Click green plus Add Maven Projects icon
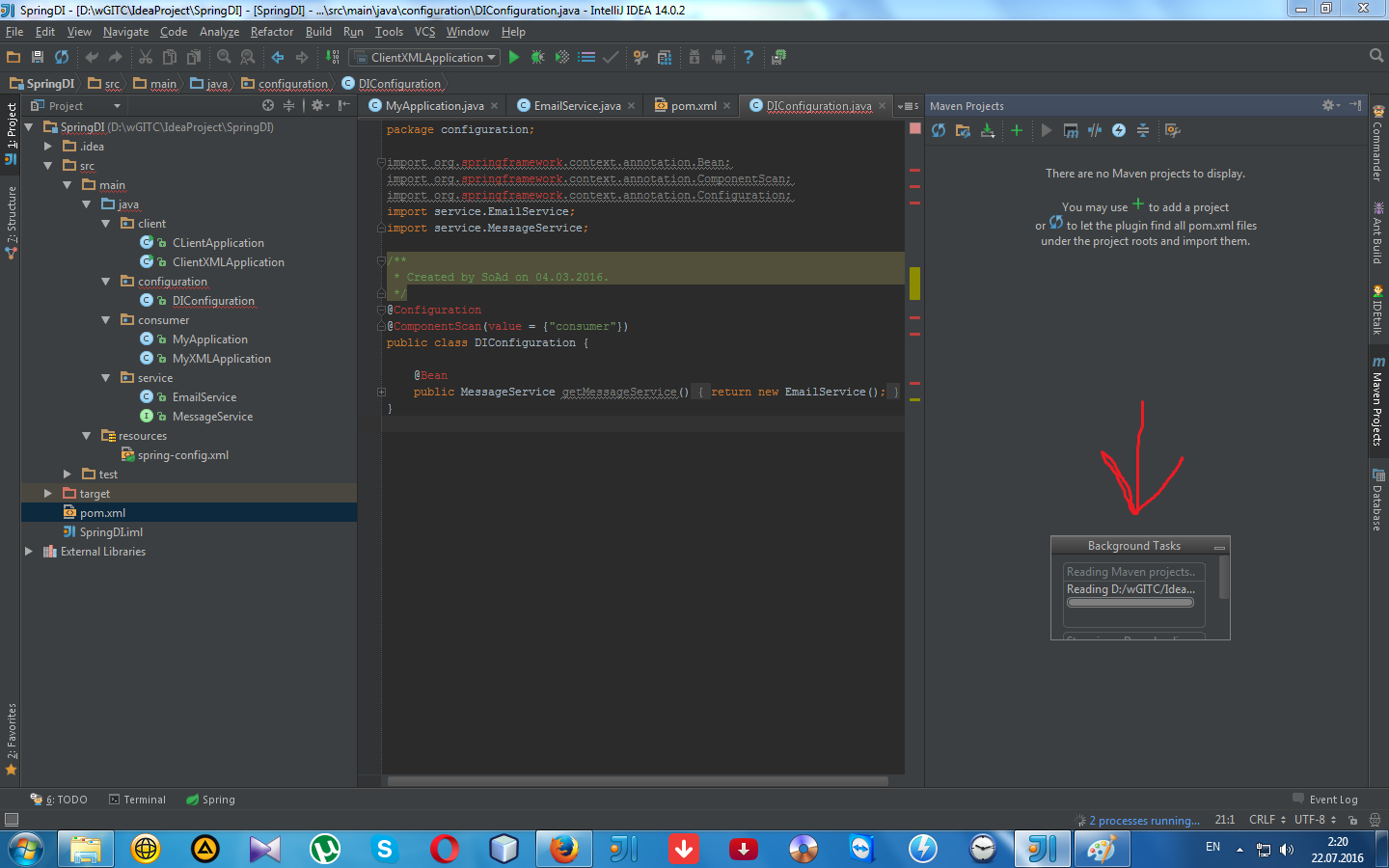Viewport: 1389px width, 868px height. pos(1017,130)
